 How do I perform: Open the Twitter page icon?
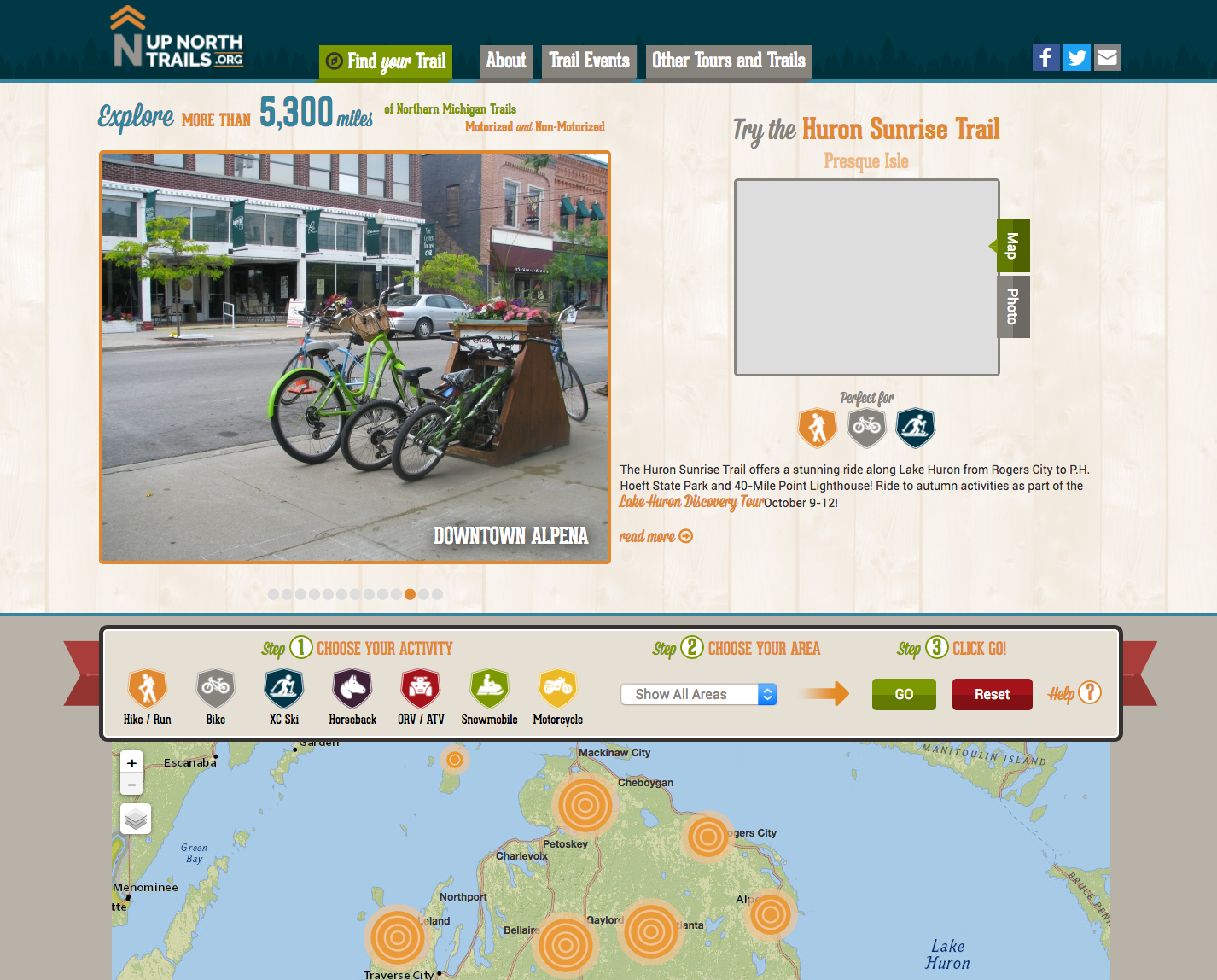pos(1077,57)
